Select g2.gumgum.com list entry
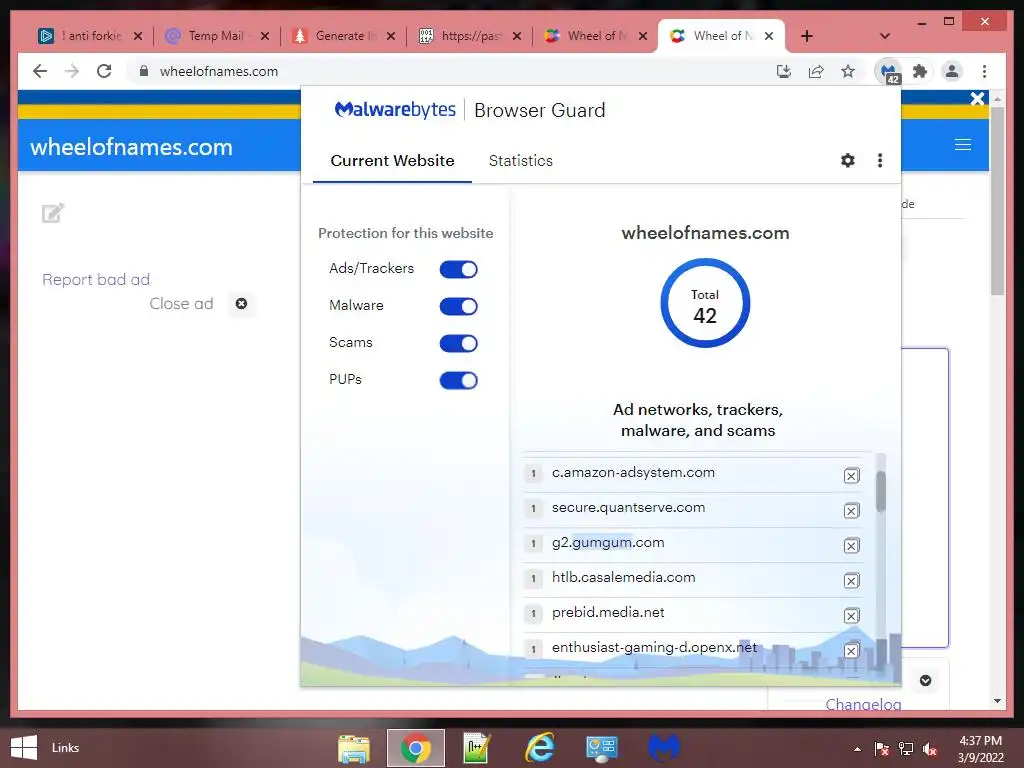Image resolution: width=1024 pixels, height=768 pixels. [692, 543]
